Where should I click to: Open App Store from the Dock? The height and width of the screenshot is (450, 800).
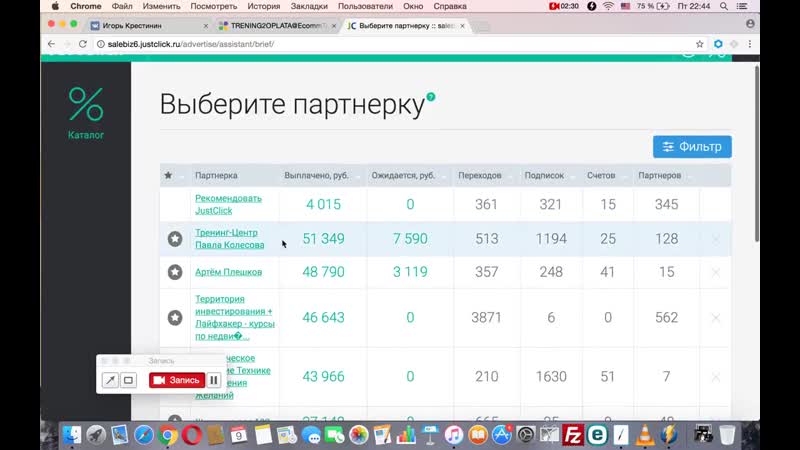tap(502, 435)
